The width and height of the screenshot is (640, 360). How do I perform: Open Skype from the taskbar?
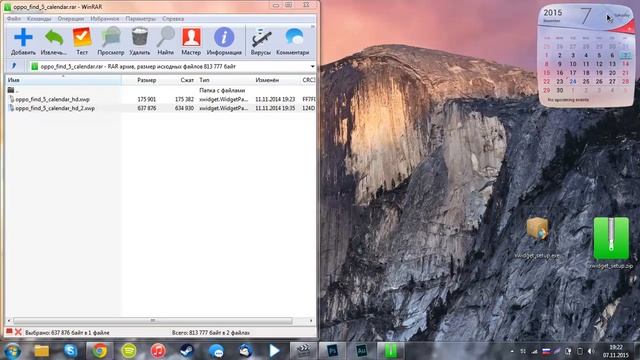tap(71, 351)
